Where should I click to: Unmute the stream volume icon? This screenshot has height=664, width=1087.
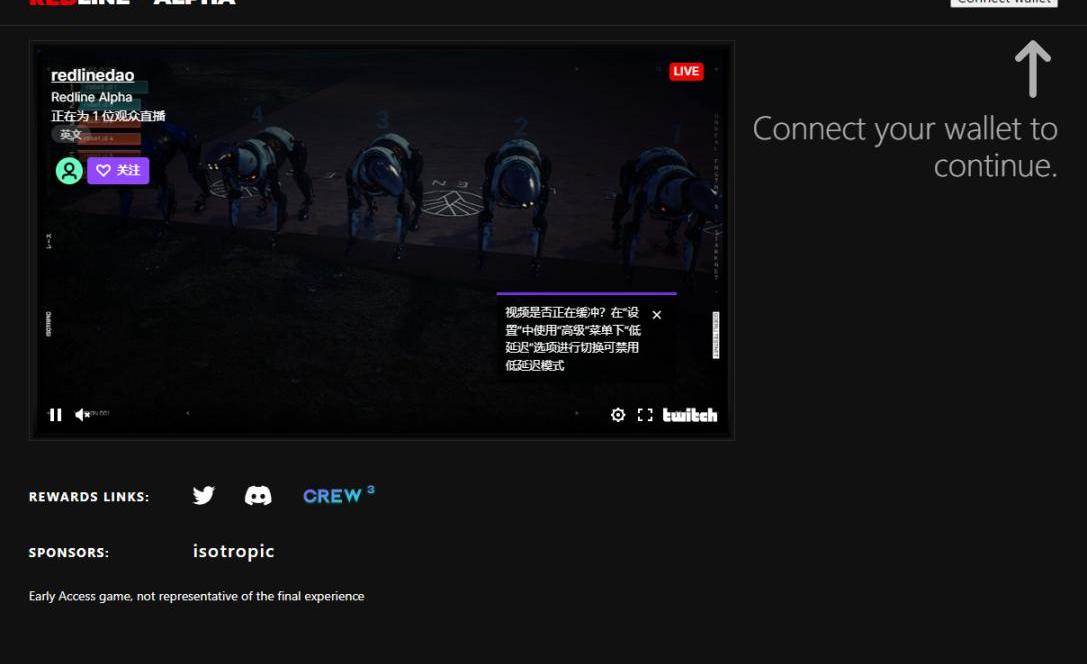(82, 414)
